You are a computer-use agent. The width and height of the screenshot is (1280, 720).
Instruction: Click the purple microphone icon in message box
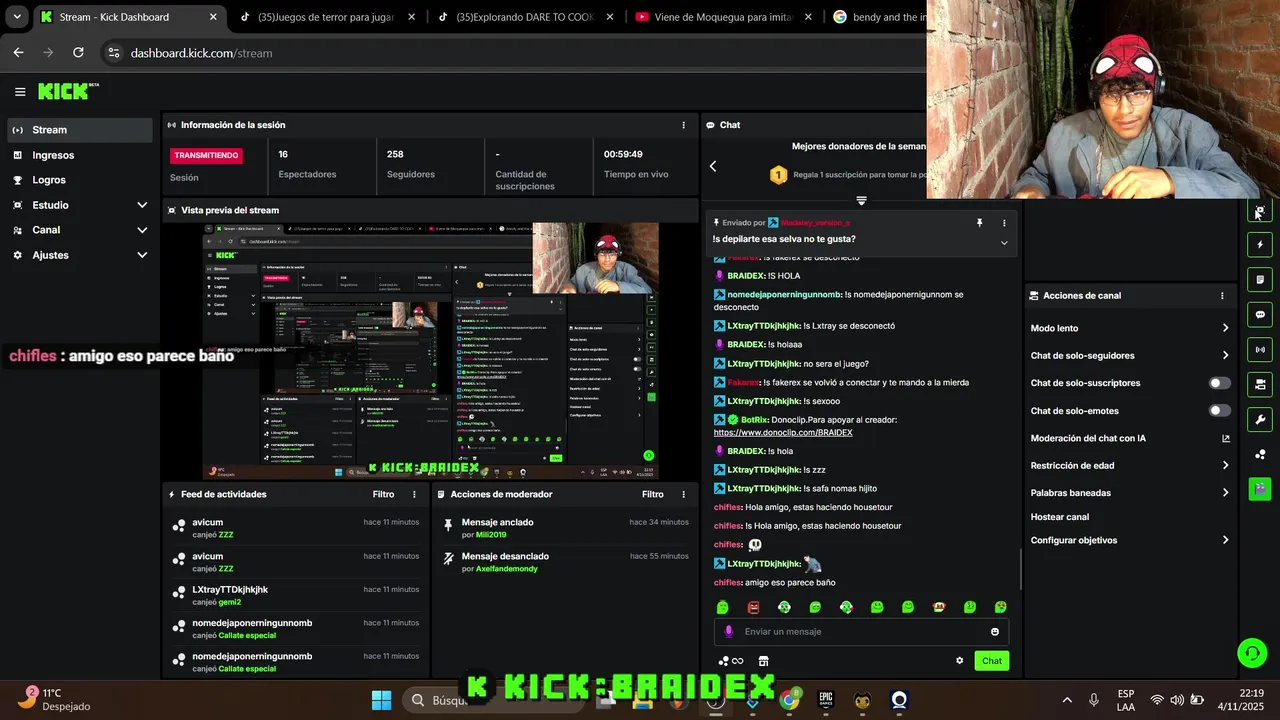click(x=728, y=632)
